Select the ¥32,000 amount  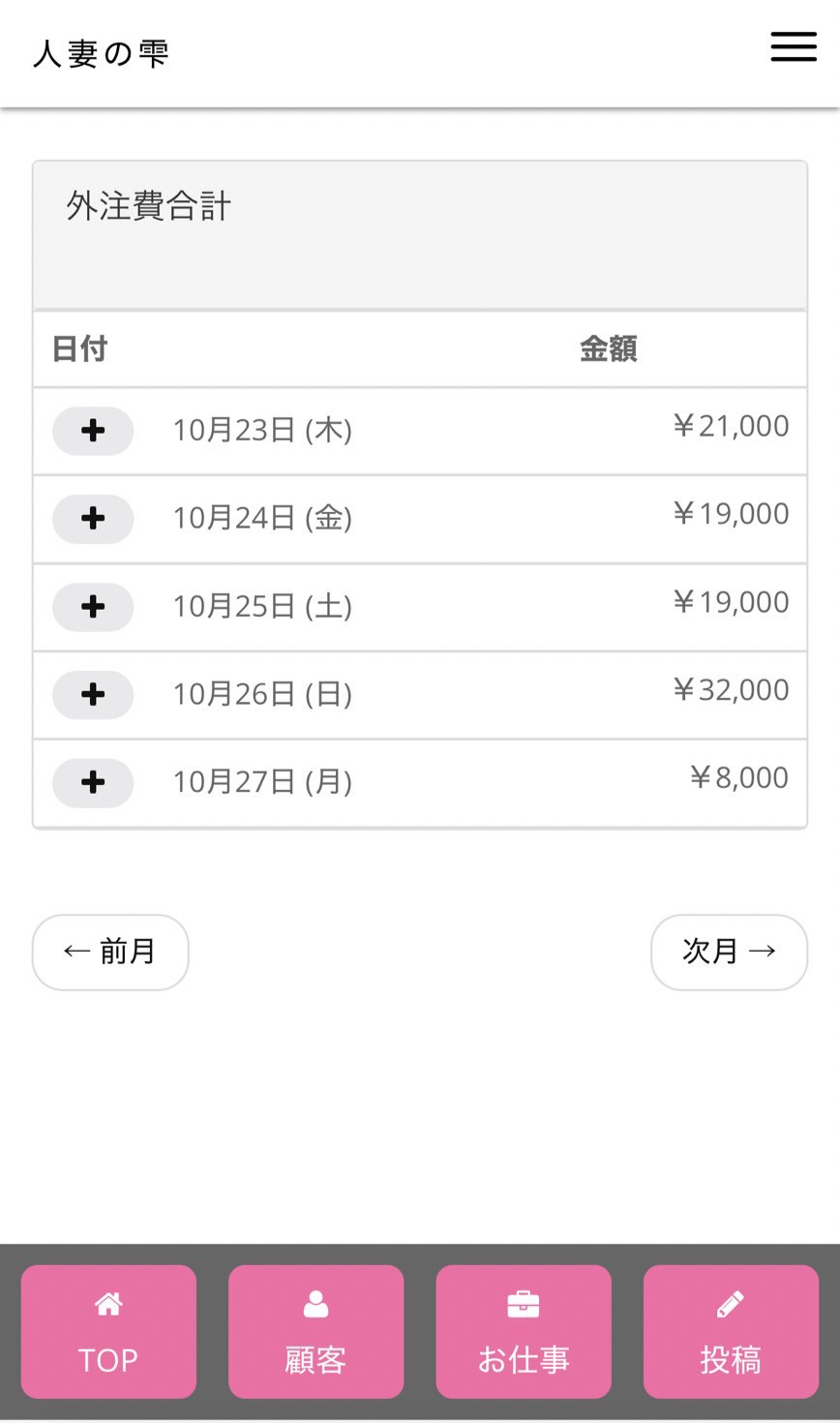tap(731, 690)
